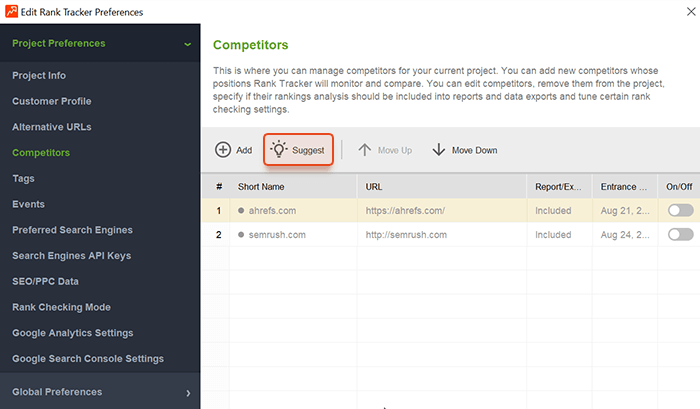Open Google Analytics Settings

(73, 333)
